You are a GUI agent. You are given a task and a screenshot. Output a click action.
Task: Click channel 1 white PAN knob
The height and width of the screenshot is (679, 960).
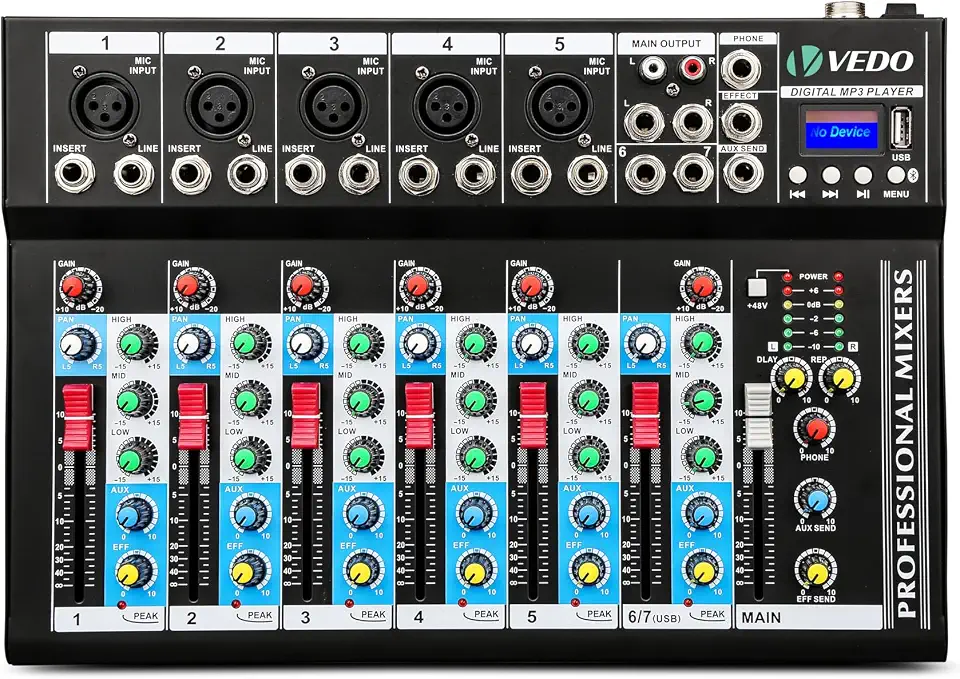point(72,345)
